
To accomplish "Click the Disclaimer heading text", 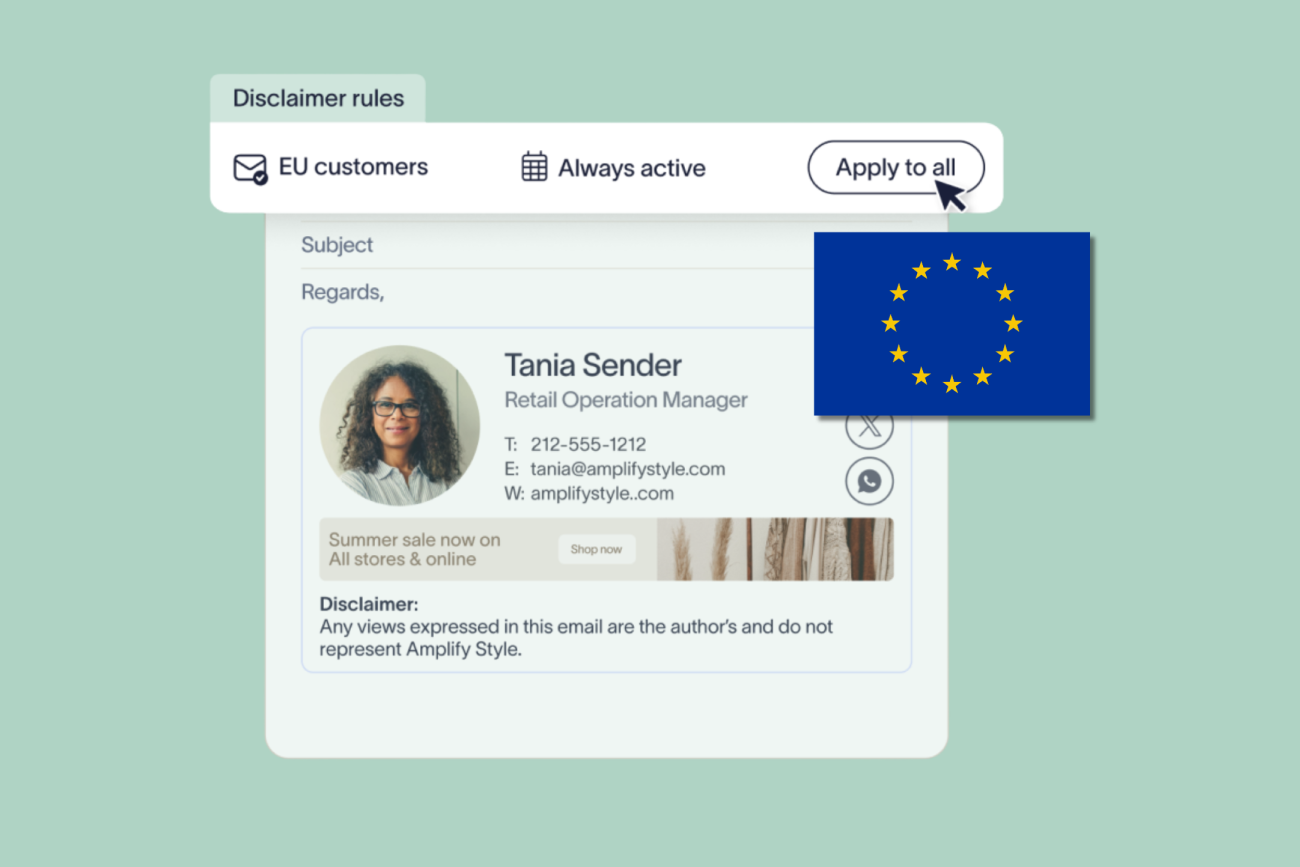I will click(x=369, y=604).
